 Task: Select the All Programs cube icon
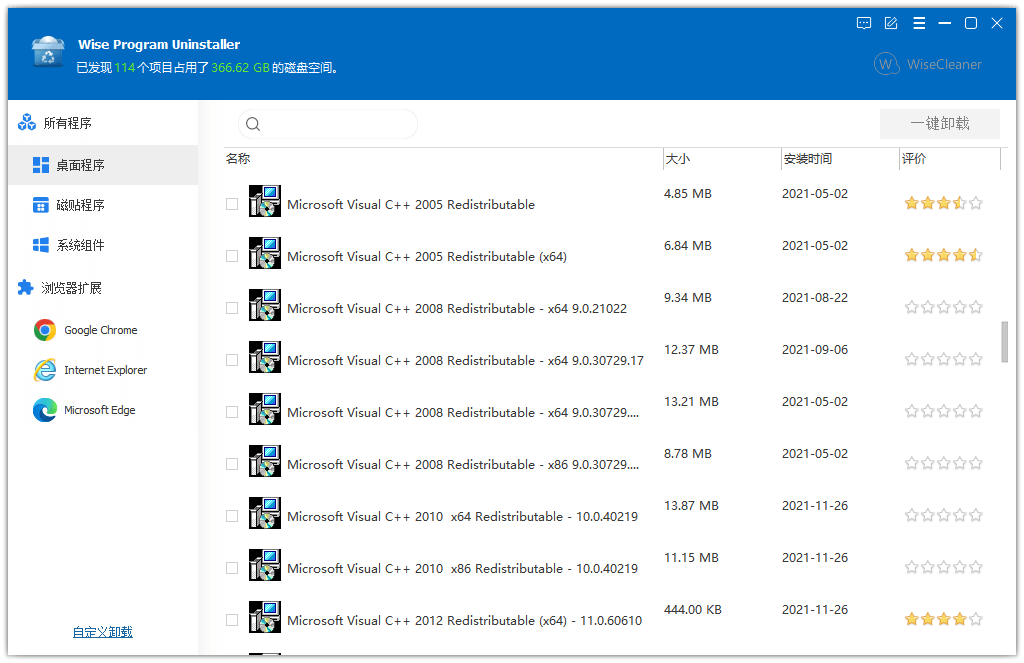(25, 120)
